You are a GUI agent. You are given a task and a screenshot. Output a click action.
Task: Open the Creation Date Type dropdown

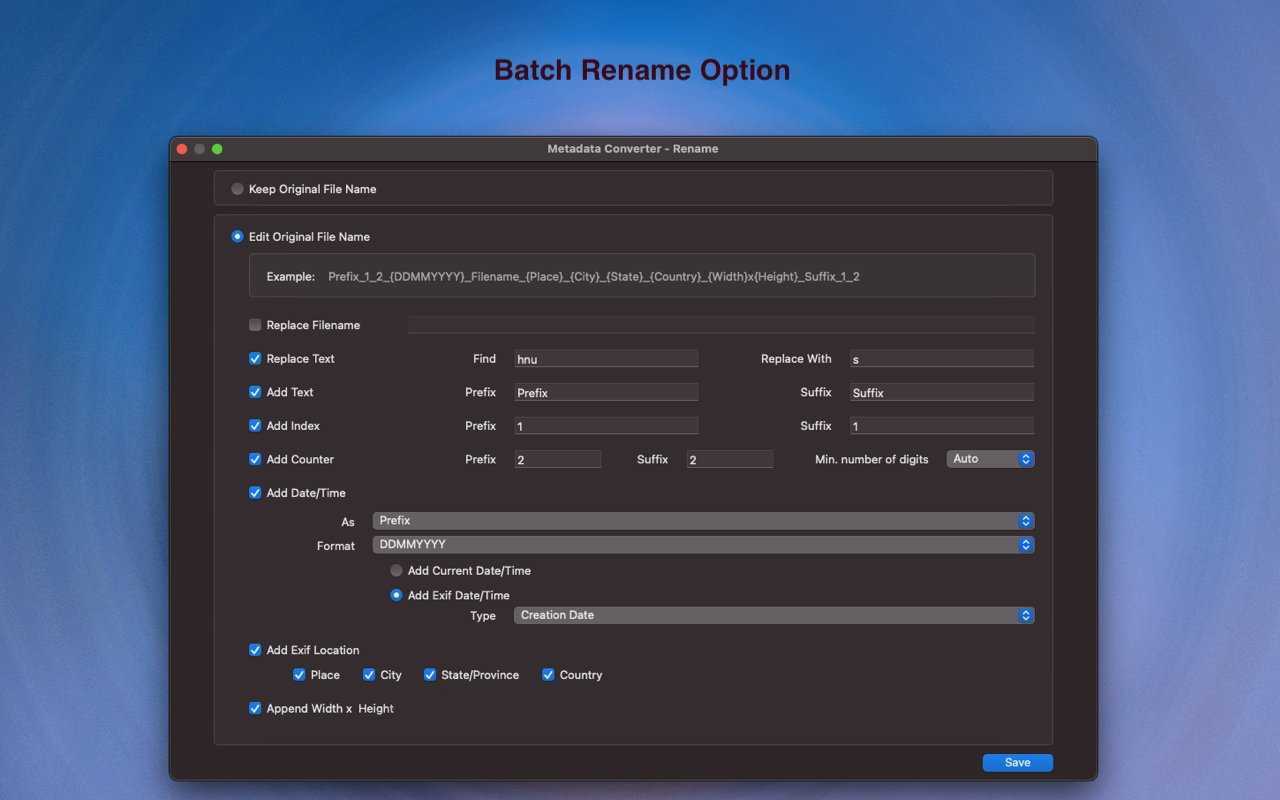pos(773,616)
